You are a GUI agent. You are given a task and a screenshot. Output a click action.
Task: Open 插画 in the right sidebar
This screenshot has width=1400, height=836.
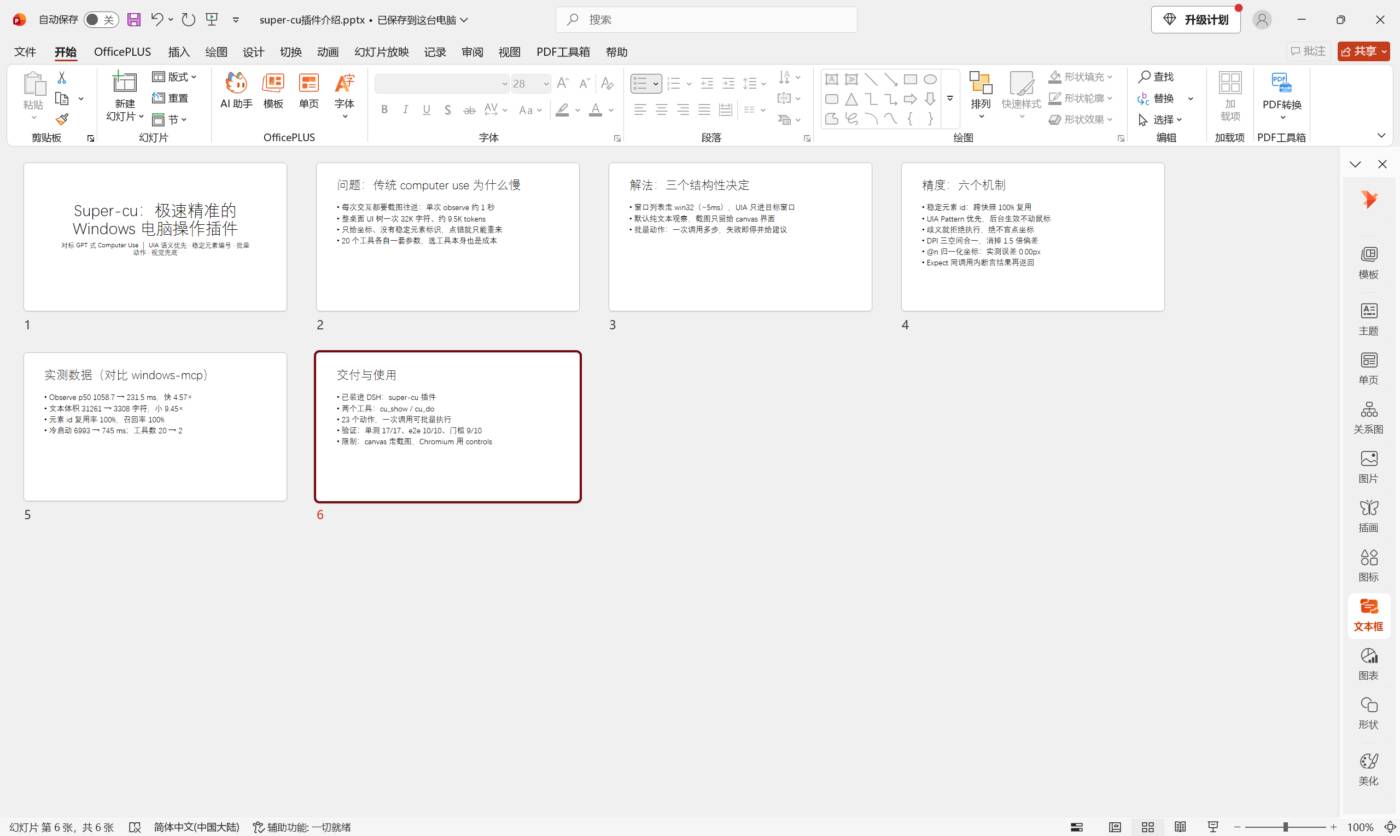click(x=1368, y=516)
